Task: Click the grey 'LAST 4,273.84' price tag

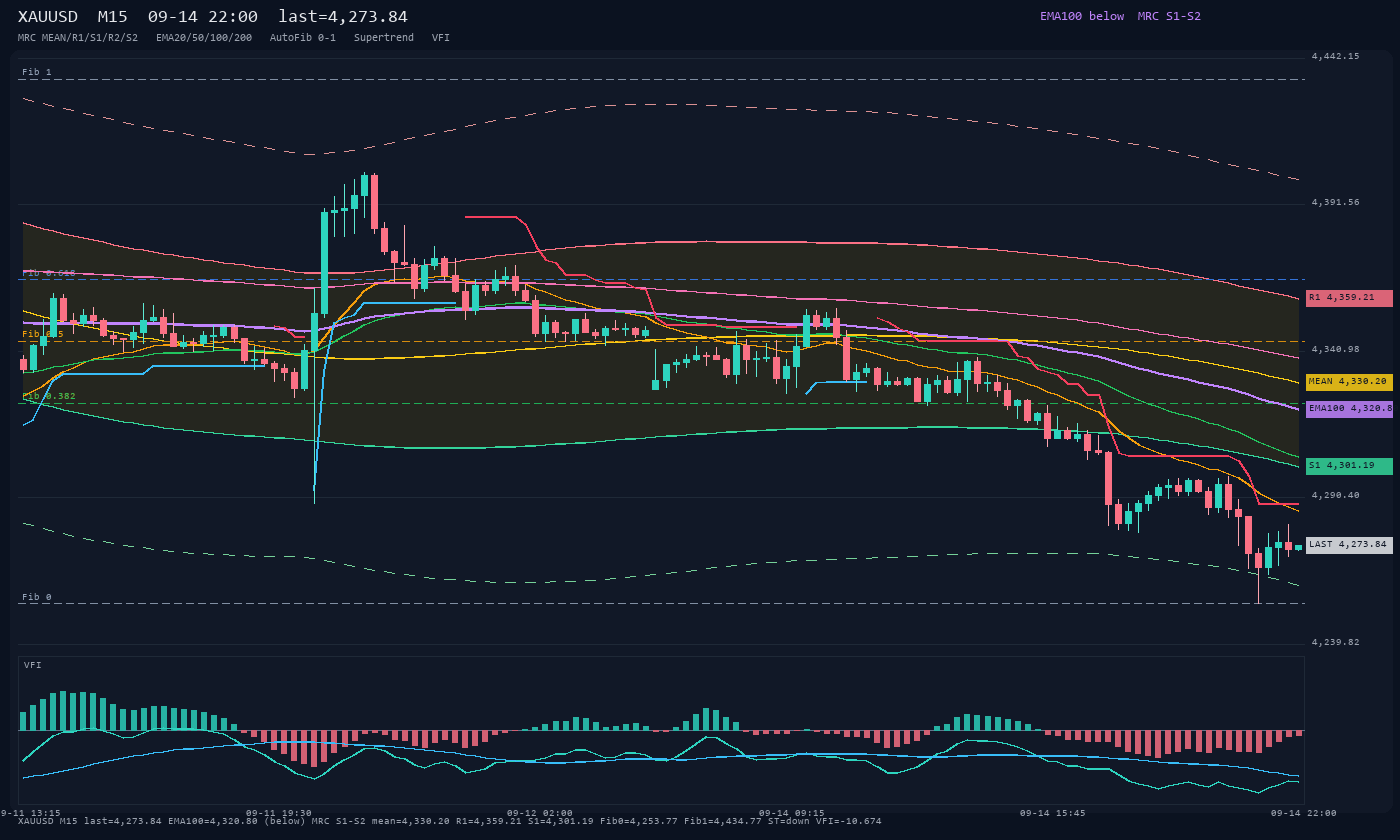Action: [x=1349, y=545]
